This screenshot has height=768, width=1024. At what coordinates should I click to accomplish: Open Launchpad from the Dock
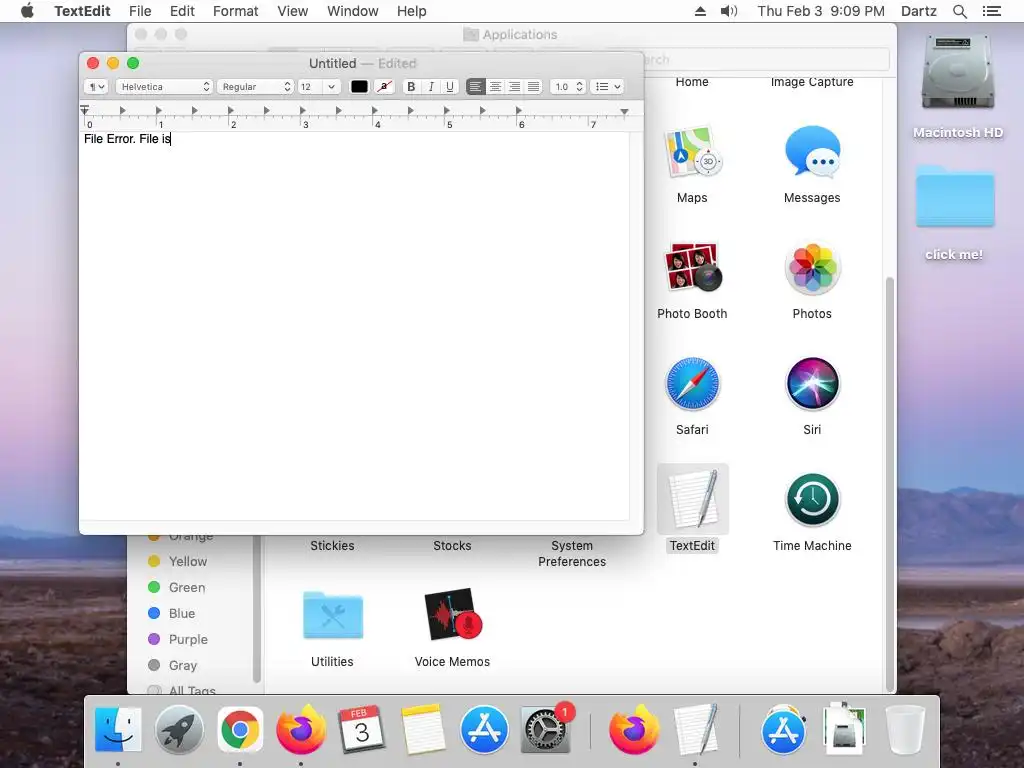pos(179,729)
